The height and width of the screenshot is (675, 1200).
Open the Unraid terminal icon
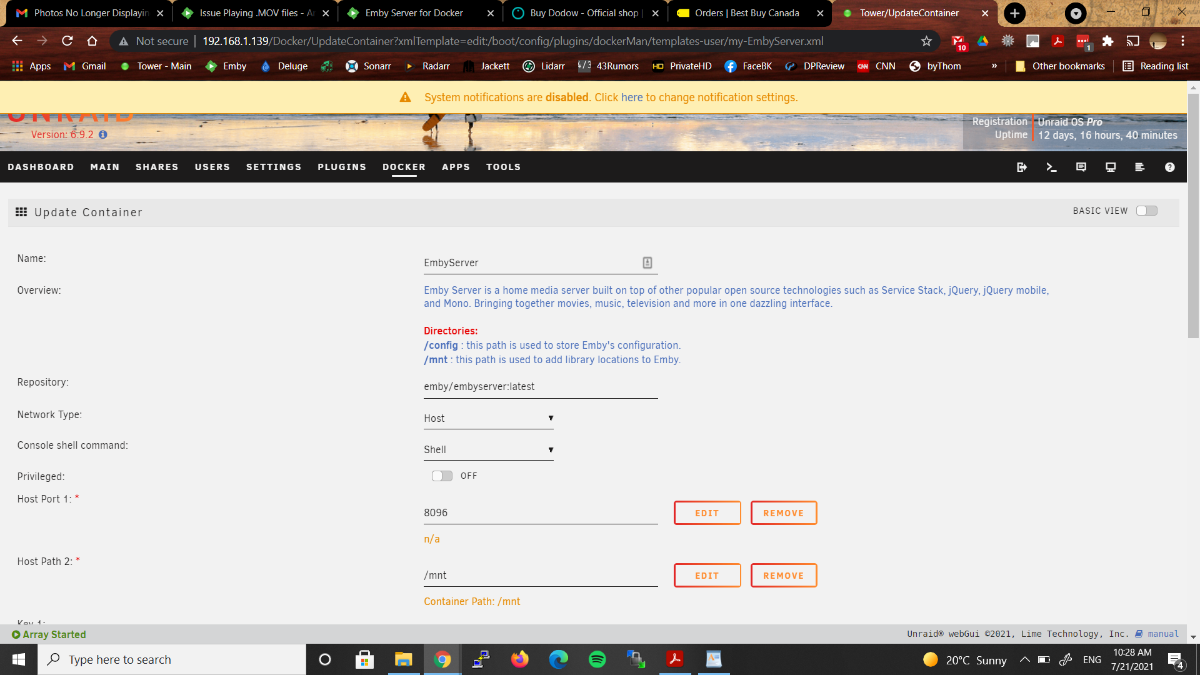(1051, 167)
